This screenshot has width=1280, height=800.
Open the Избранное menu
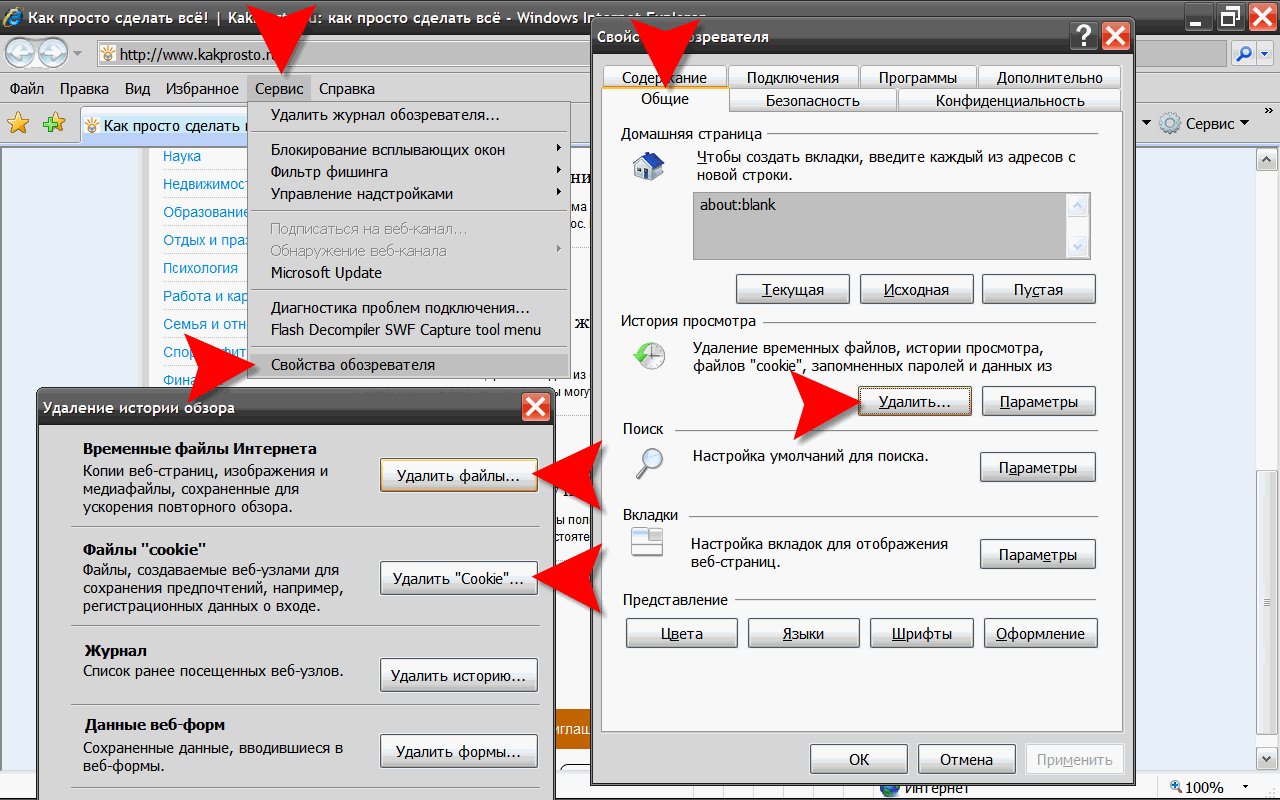tap(202, 89)
